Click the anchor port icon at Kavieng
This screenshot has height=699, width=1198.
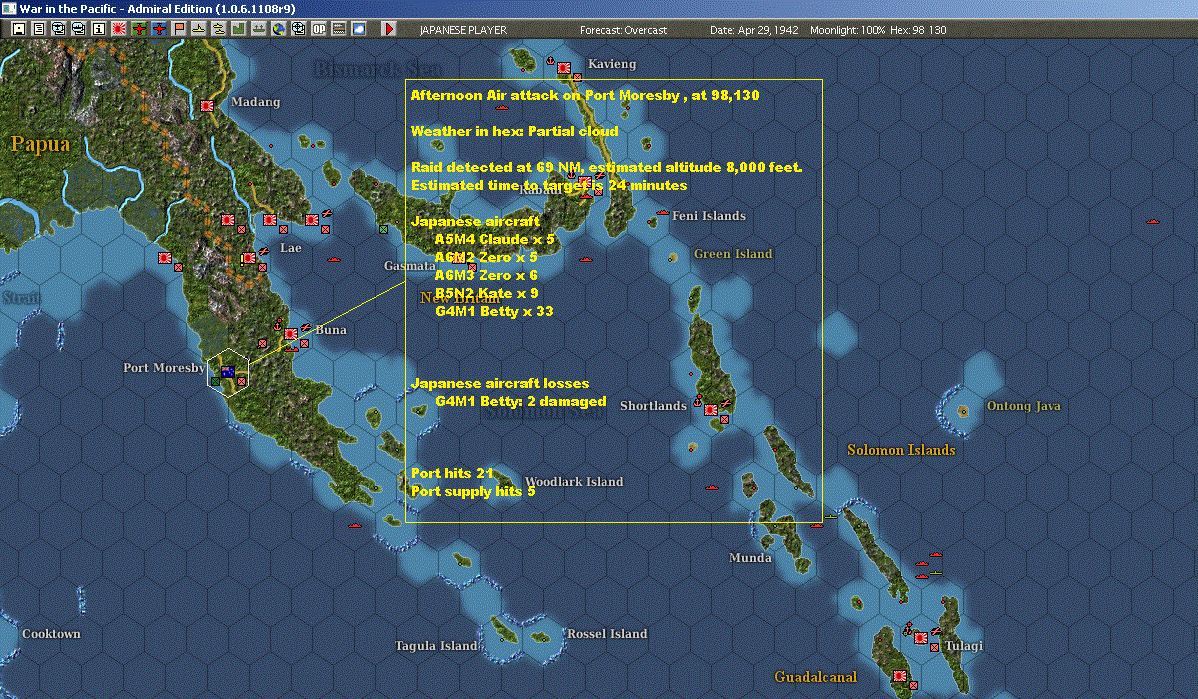tap(549, 60)
